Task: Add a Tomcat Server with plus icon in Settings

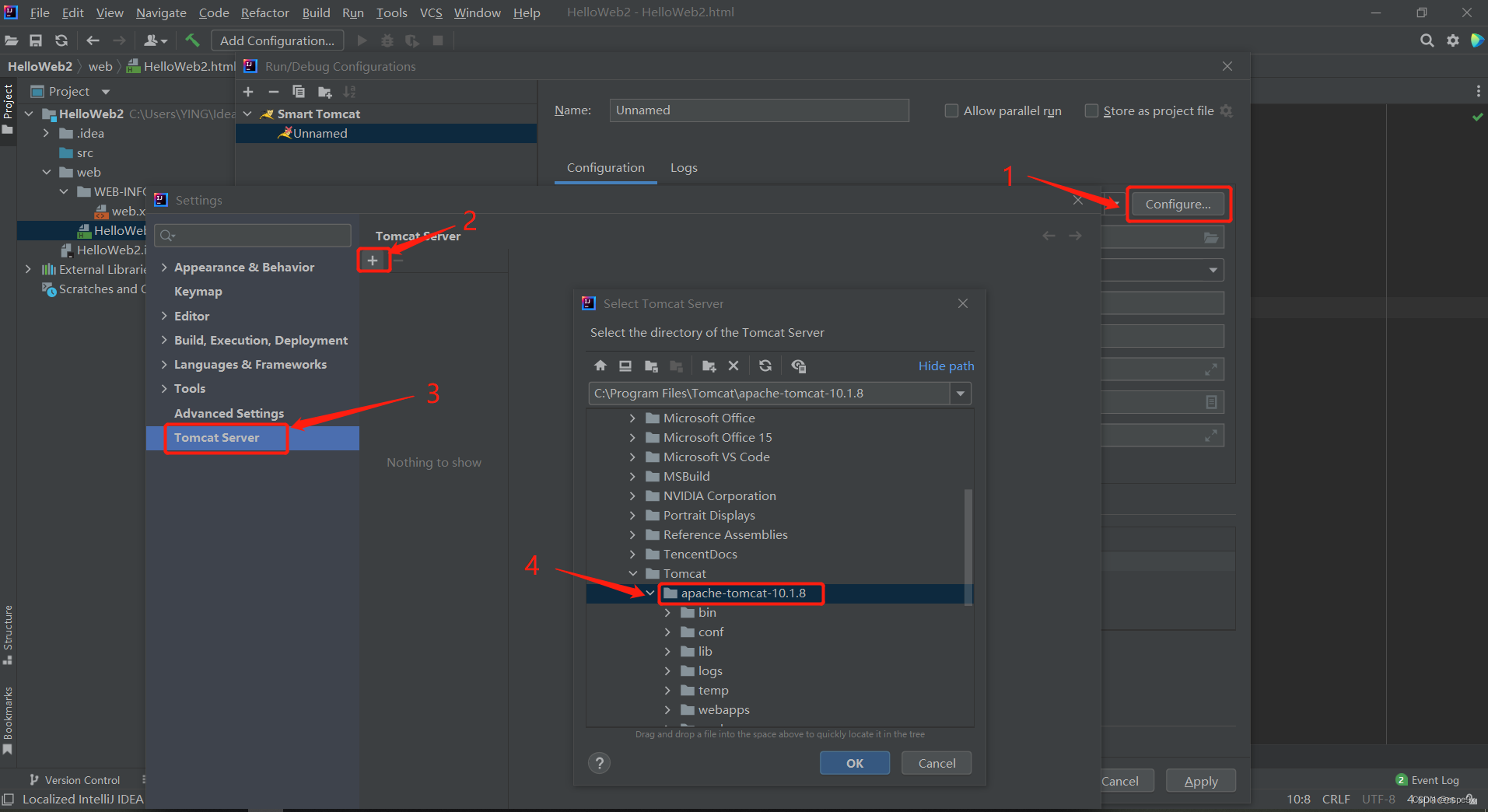Action: point(373,261)
